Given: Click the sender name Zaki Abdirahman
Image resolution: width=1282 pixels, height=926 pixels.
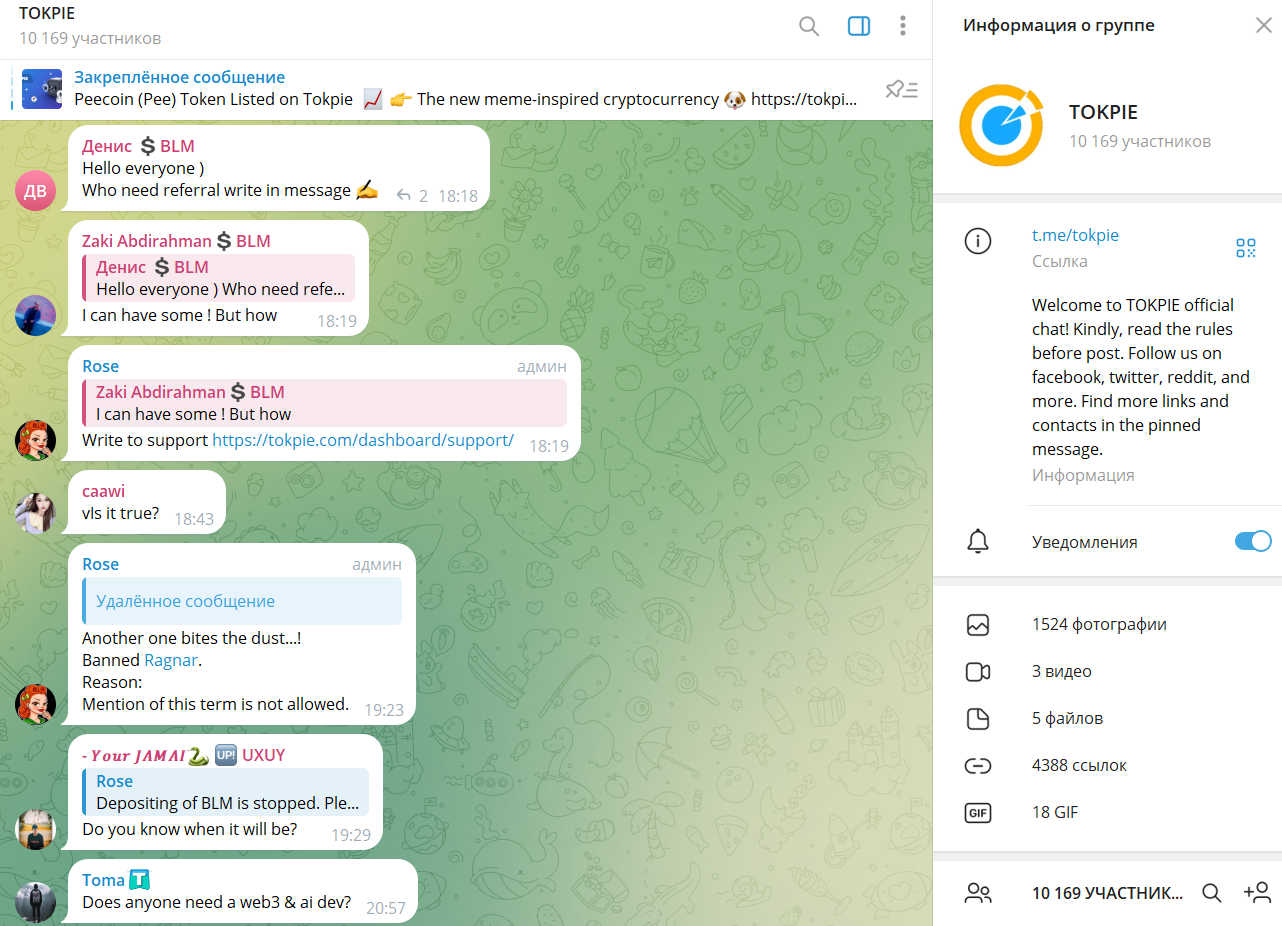Looking at the screenshot, I should point(176,241).
